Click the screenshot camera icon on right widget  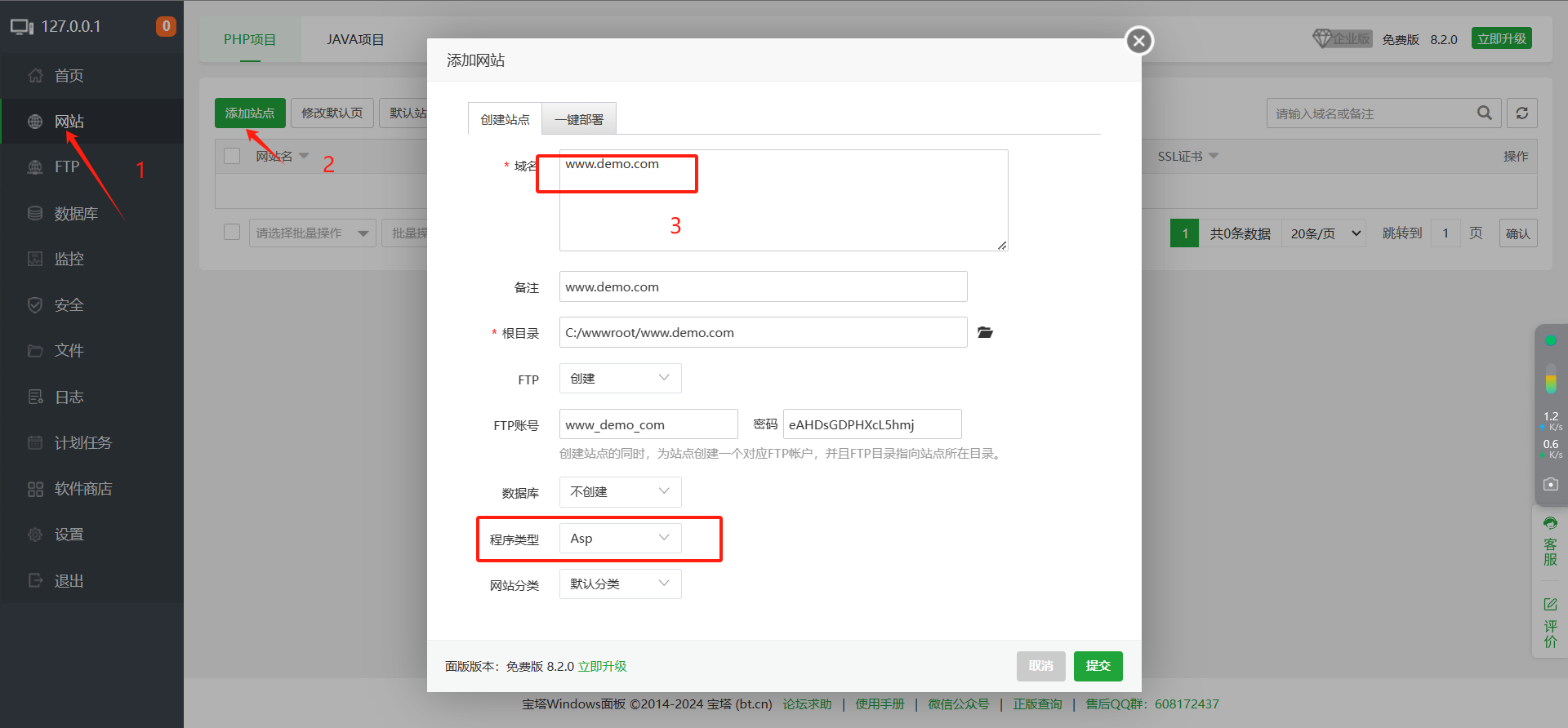point(1551,484)
